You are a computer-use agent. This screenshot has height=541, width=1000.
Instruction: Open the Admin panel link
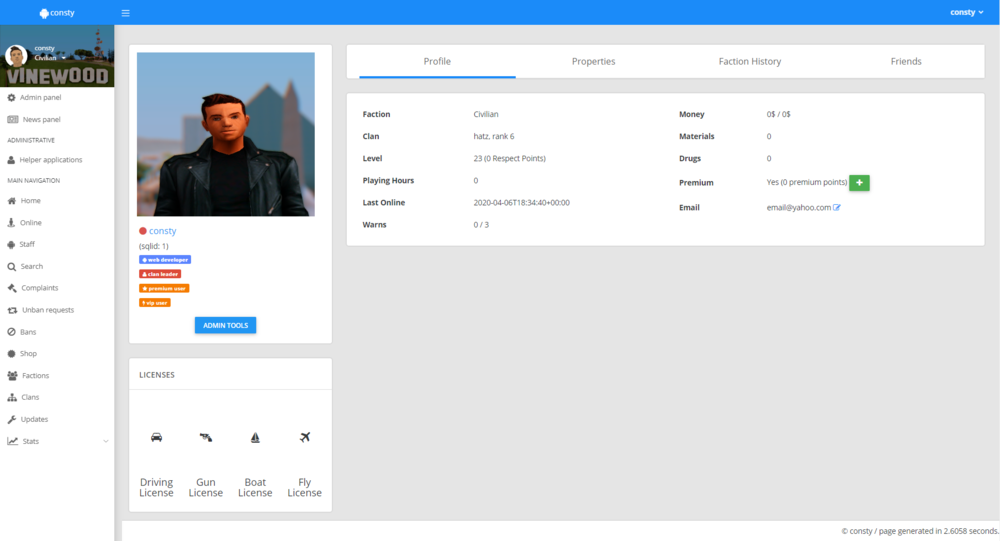pos(41,98)
